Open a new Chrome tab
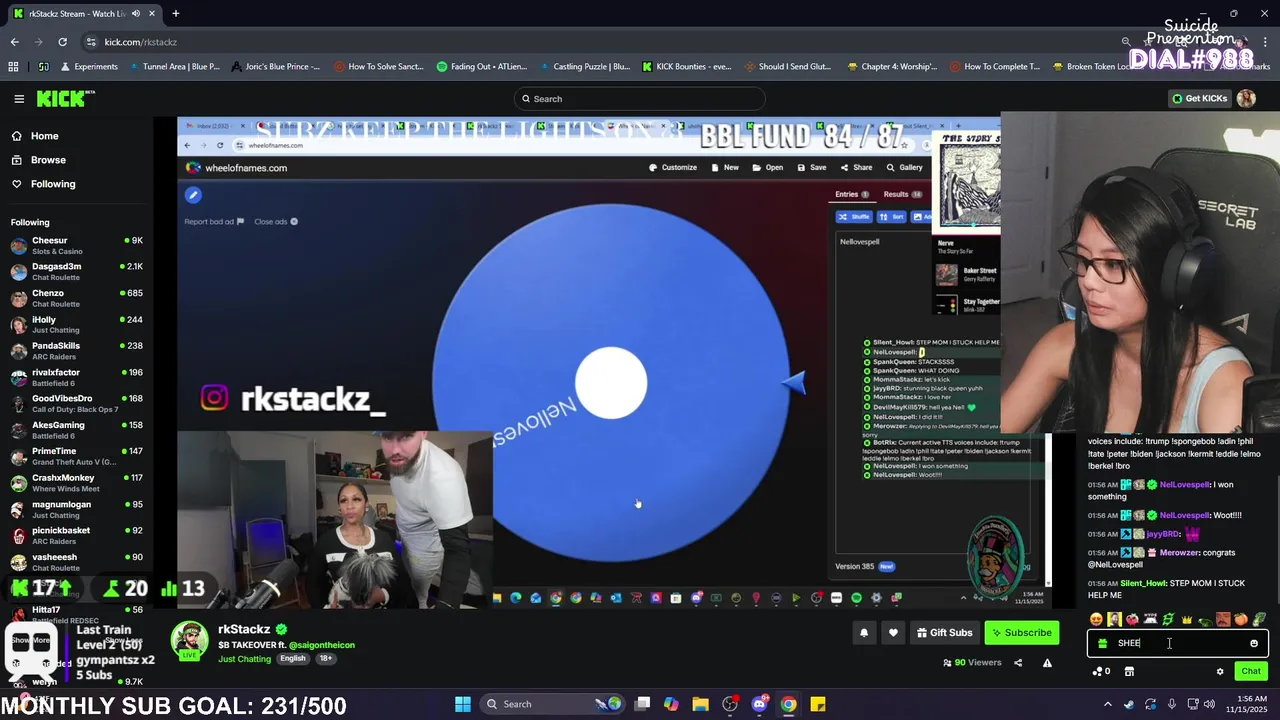This screenshot has width=1280, height=720. tap(175, 13)
